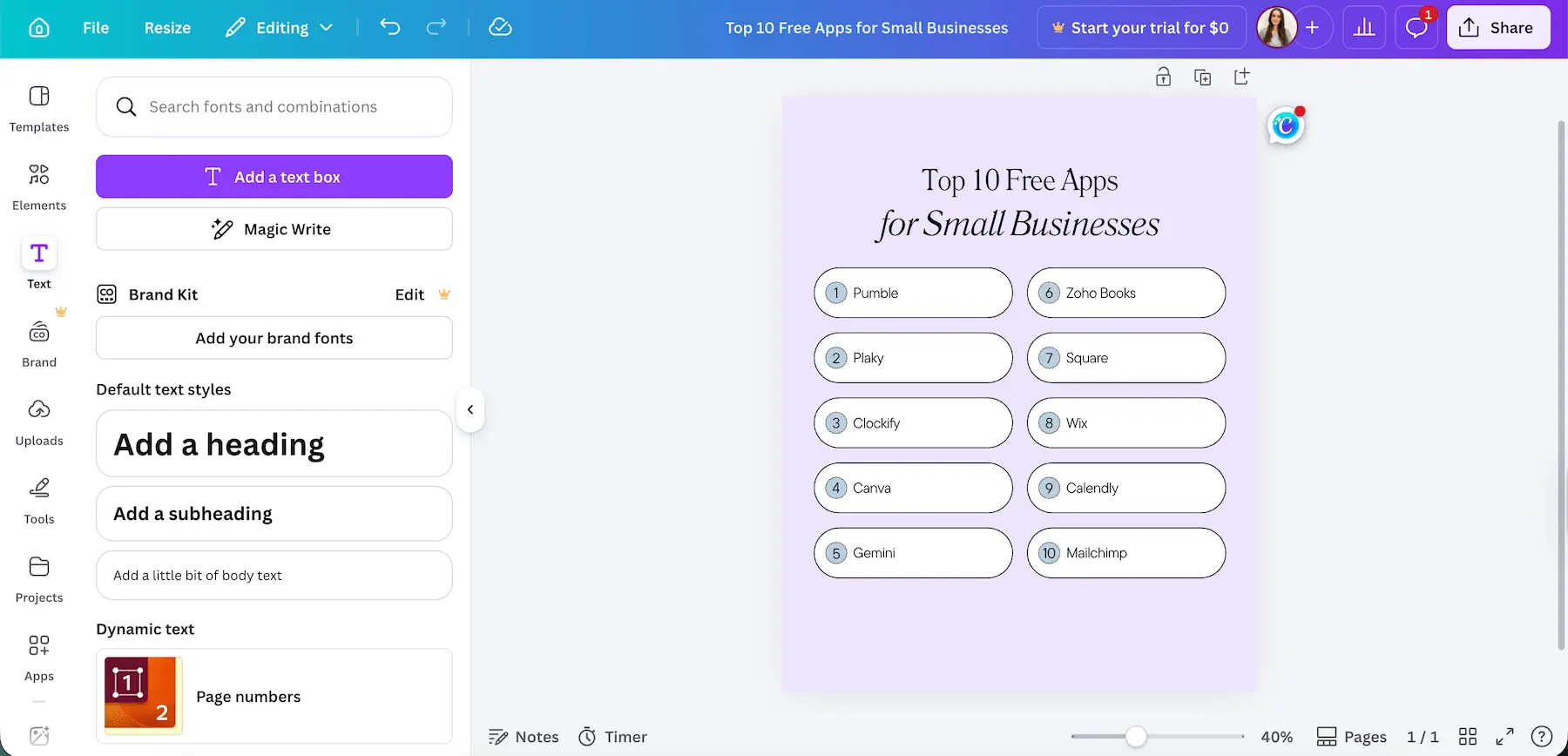
Task: Click Add your brand fonts
Action: coord(274,338)
